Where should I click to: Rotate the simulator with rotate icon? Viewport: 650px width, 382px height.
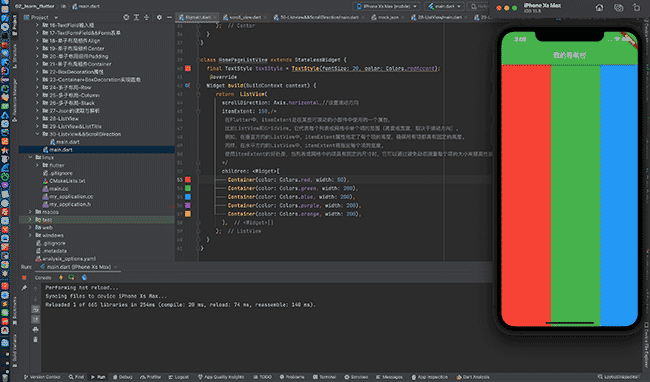click(636, 7)
